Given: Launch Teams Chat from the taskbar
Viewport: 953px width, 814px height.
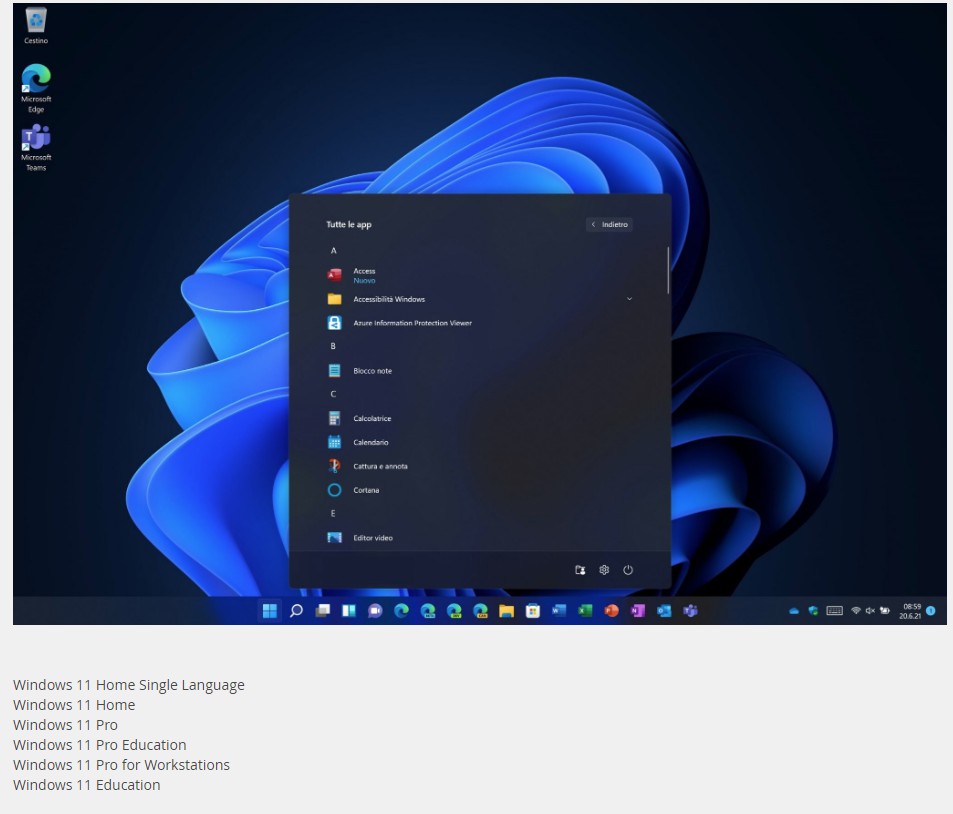Looking at the screenshot, I should coord(375,610).
